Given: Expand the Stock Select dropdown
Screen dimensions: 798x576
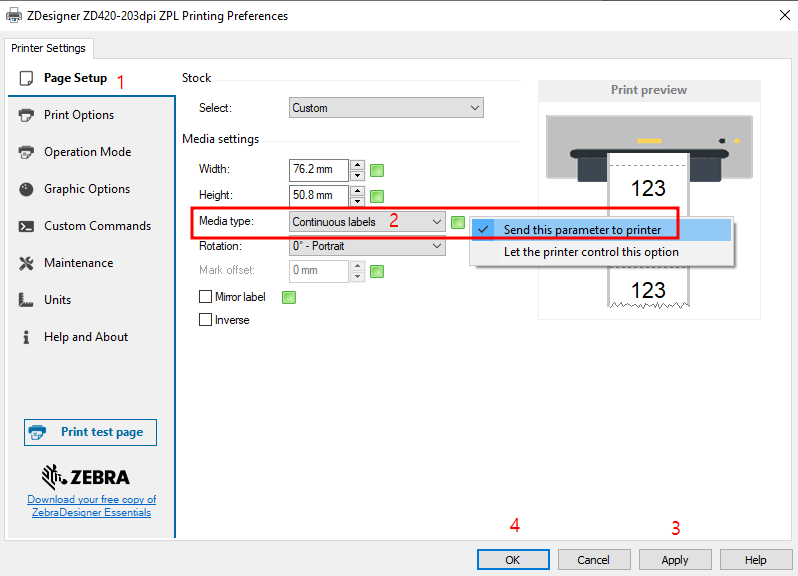Looking at the screenshot, I should pyautogui.click(x=386, y=108).
